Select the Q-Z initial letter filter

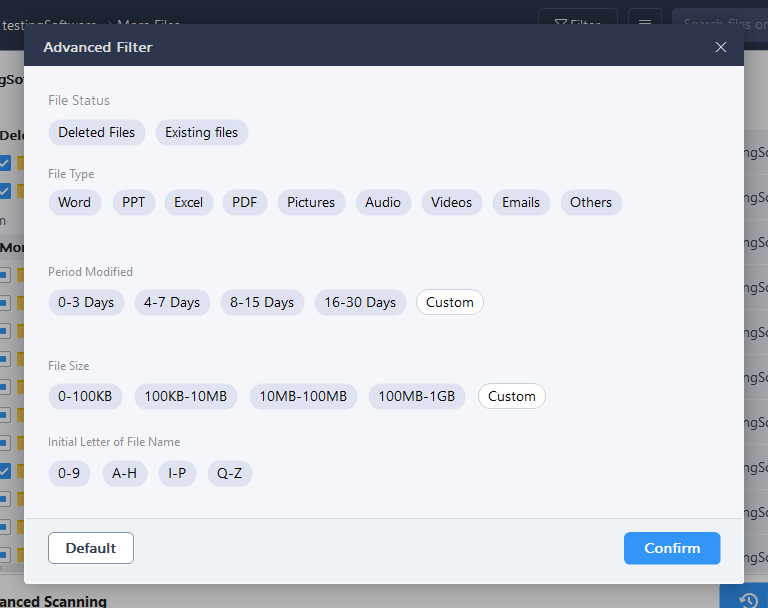point(230,473)
